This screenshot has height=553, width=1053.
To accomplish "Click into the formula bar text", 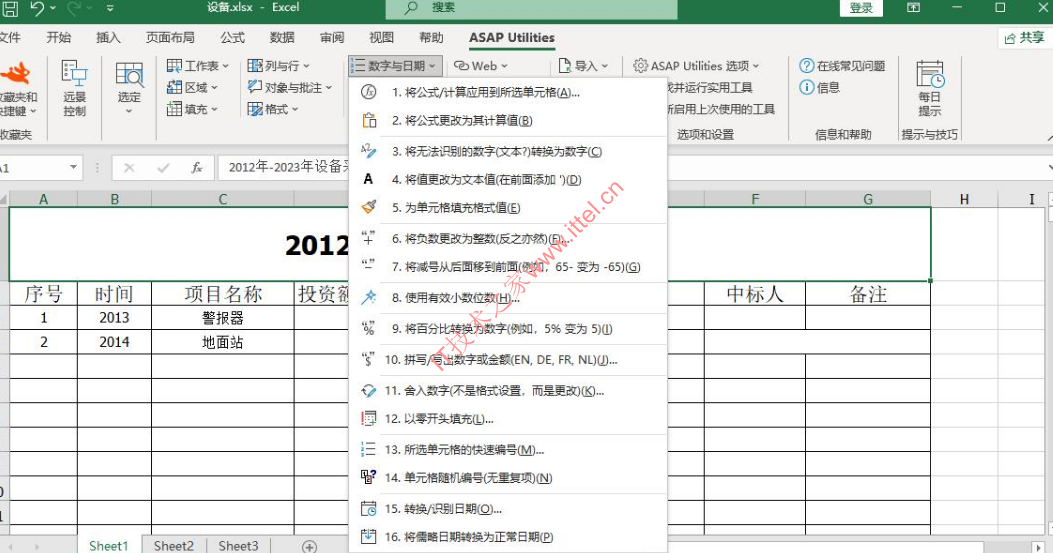I will coord(289,167).
